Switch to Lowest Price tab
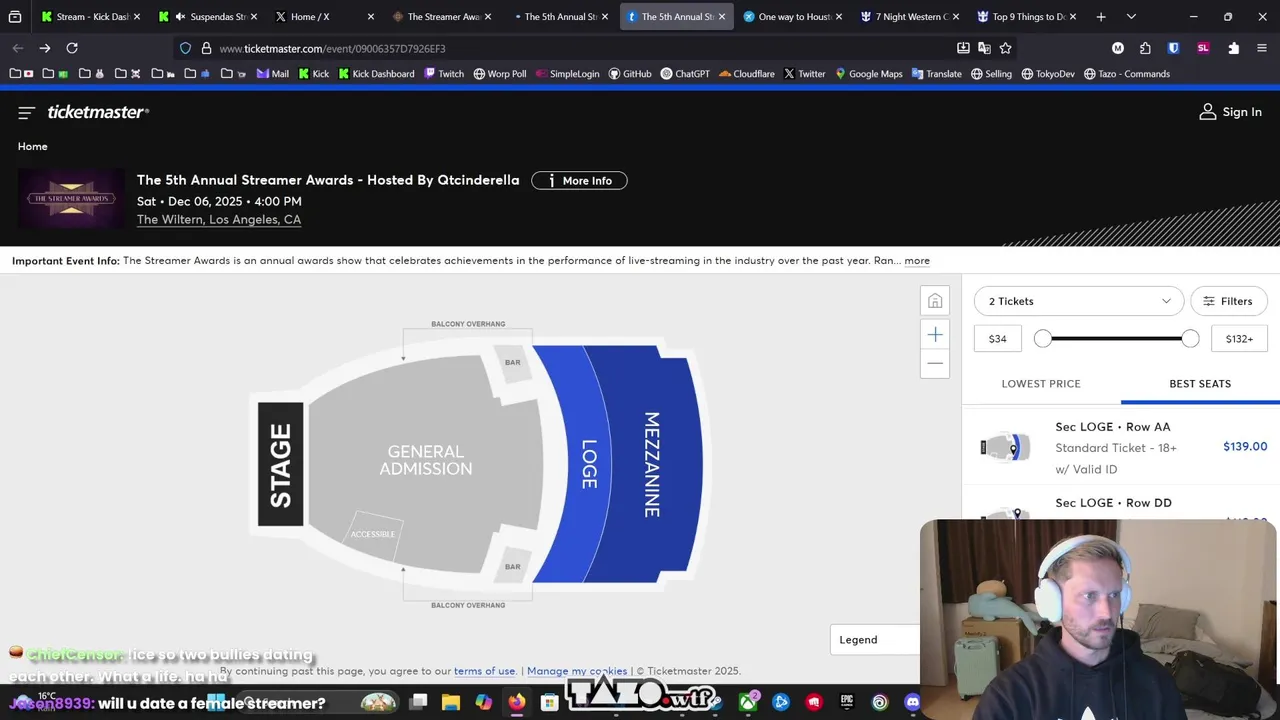This screenshot has height=720, width=1280. click(x=1041, y=384)
